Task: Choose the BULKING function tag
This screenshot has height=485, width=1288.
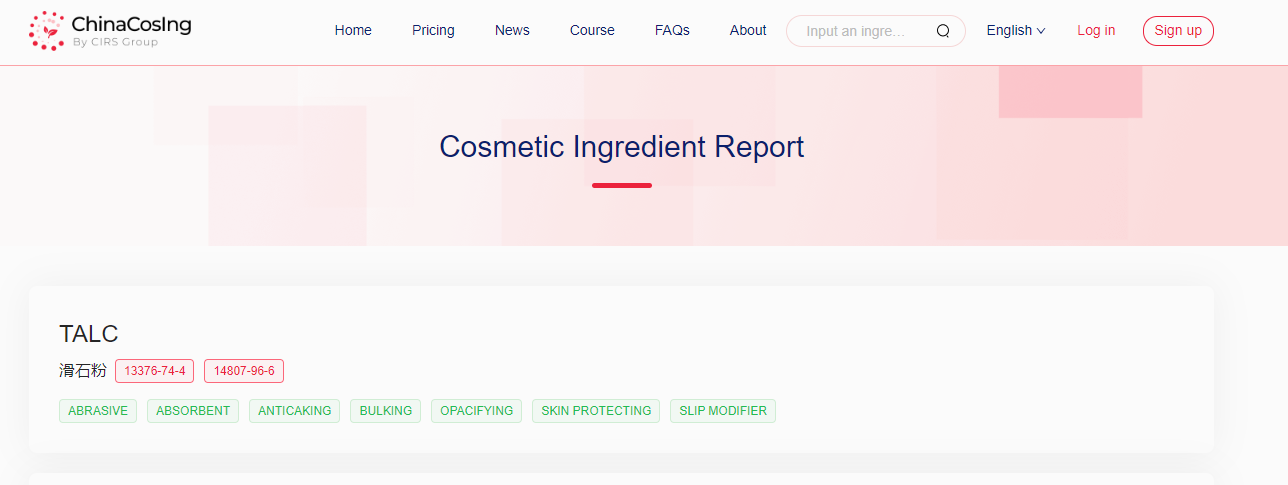Action: pyautogui.click(x=385, y=411)
